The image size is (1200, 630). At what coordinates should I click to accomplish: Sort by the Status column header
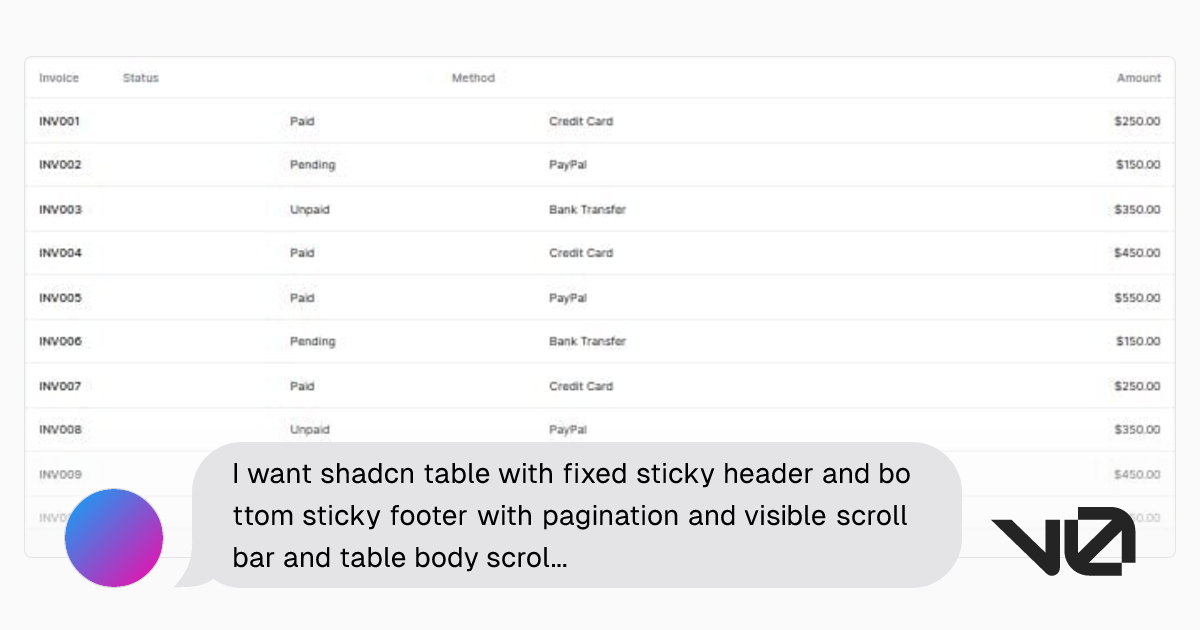tap(139, 77)
